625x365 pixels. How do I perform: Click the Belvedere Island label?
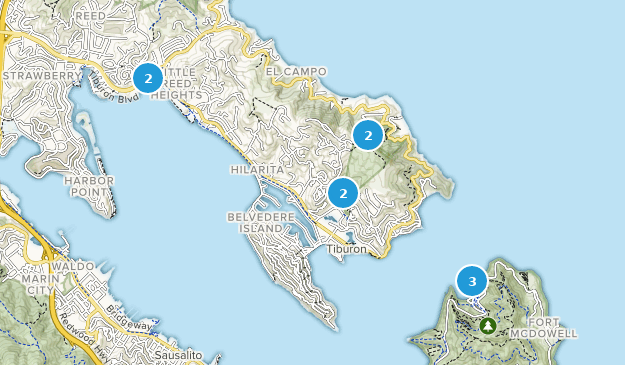[261, 223]
